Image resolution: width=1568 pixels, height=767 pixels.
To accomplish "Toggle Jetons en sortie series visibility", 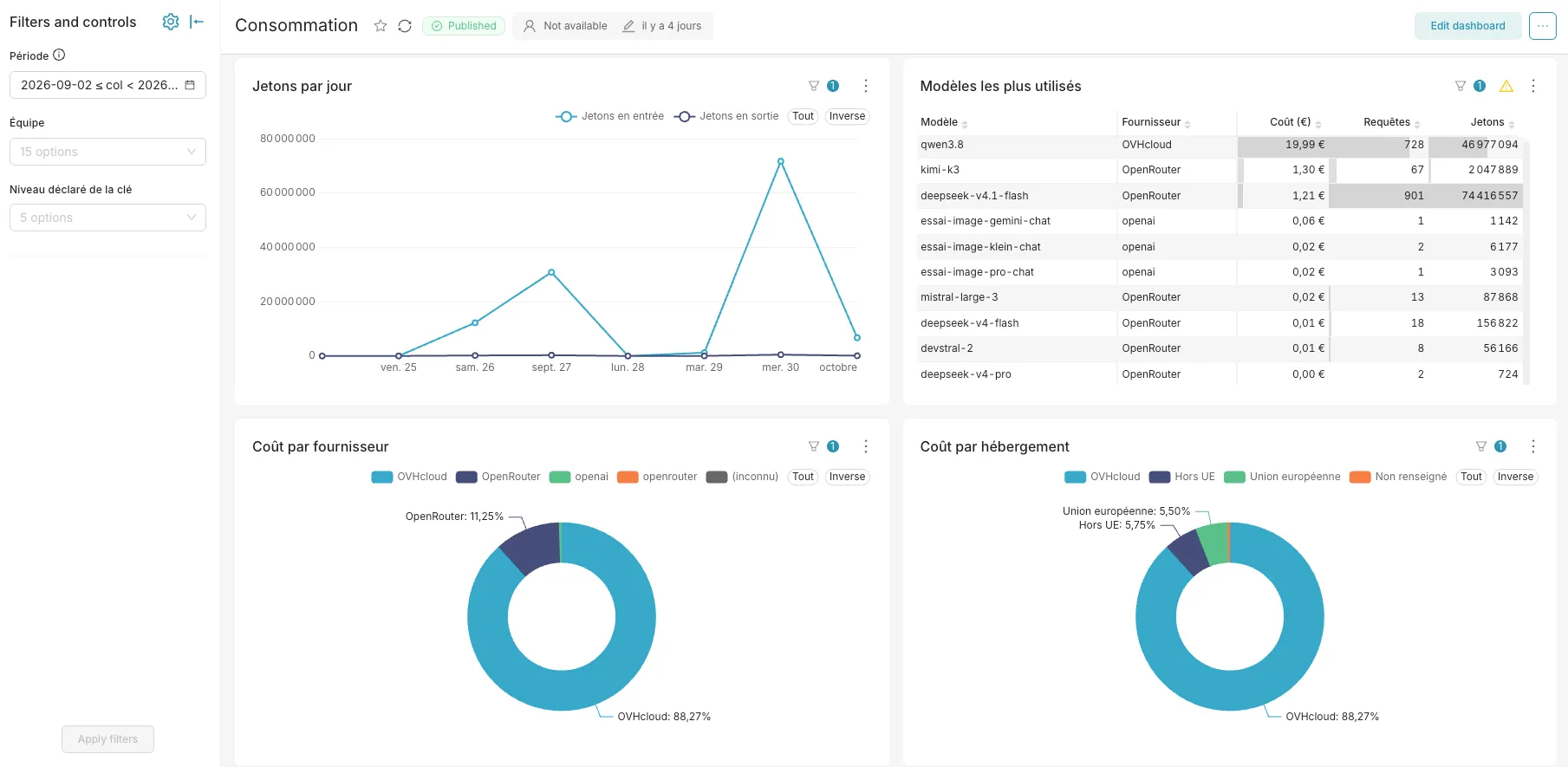I will 726,116.
